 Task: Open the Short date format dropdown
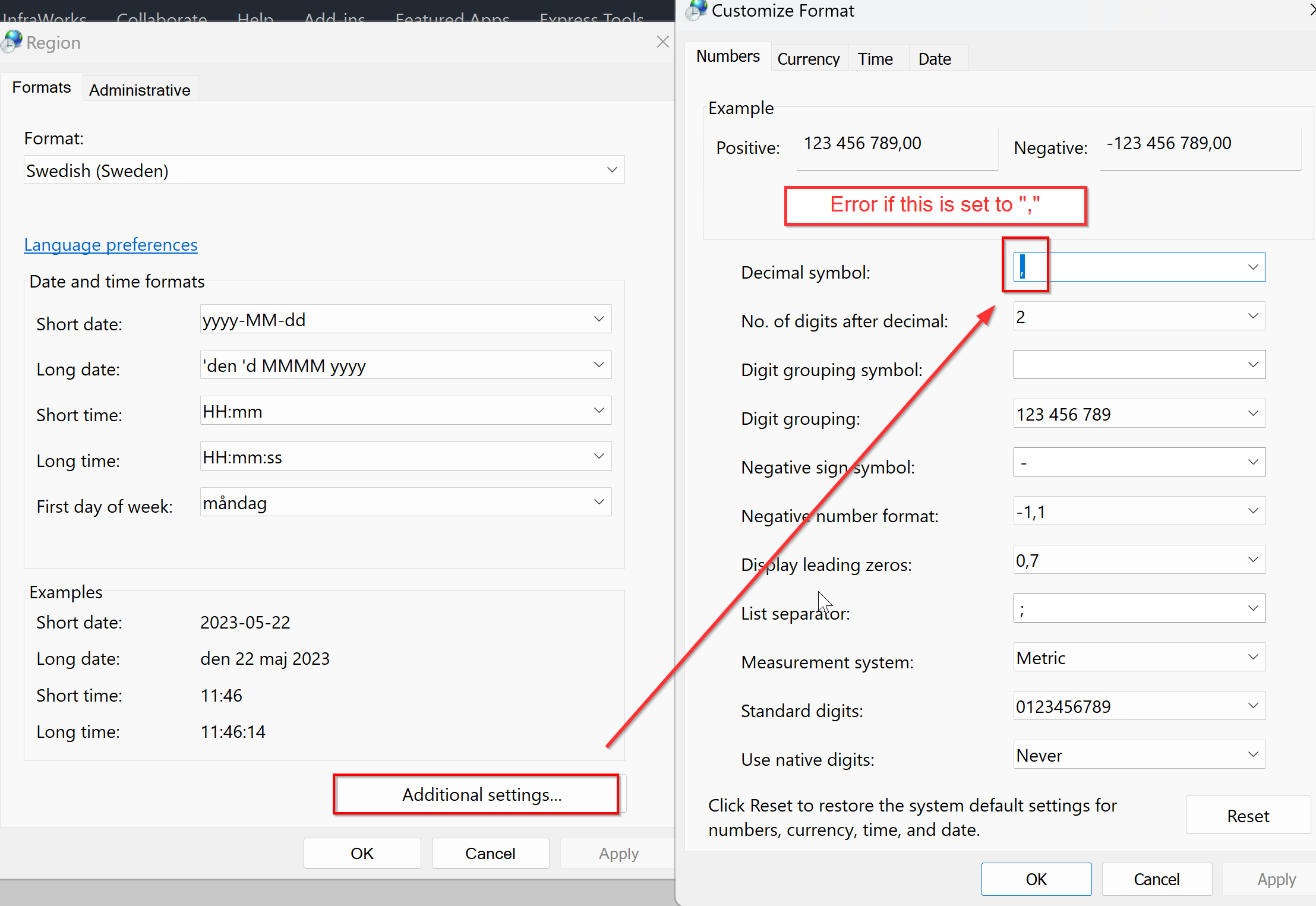tap(599, 319)
